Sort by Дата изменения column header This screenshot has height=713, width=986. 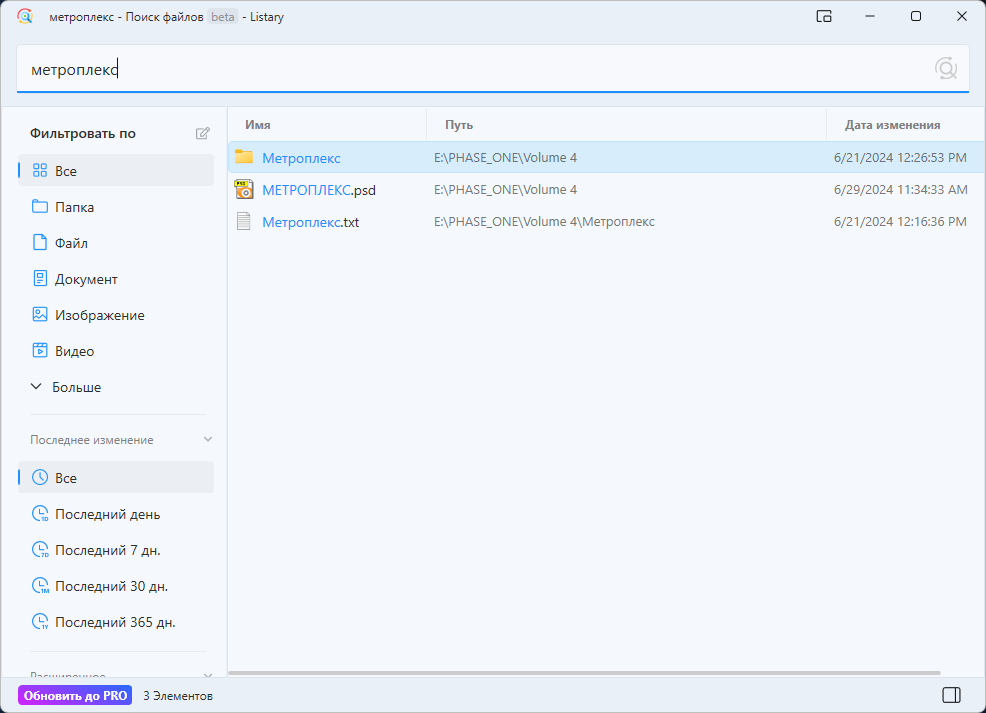906,124
